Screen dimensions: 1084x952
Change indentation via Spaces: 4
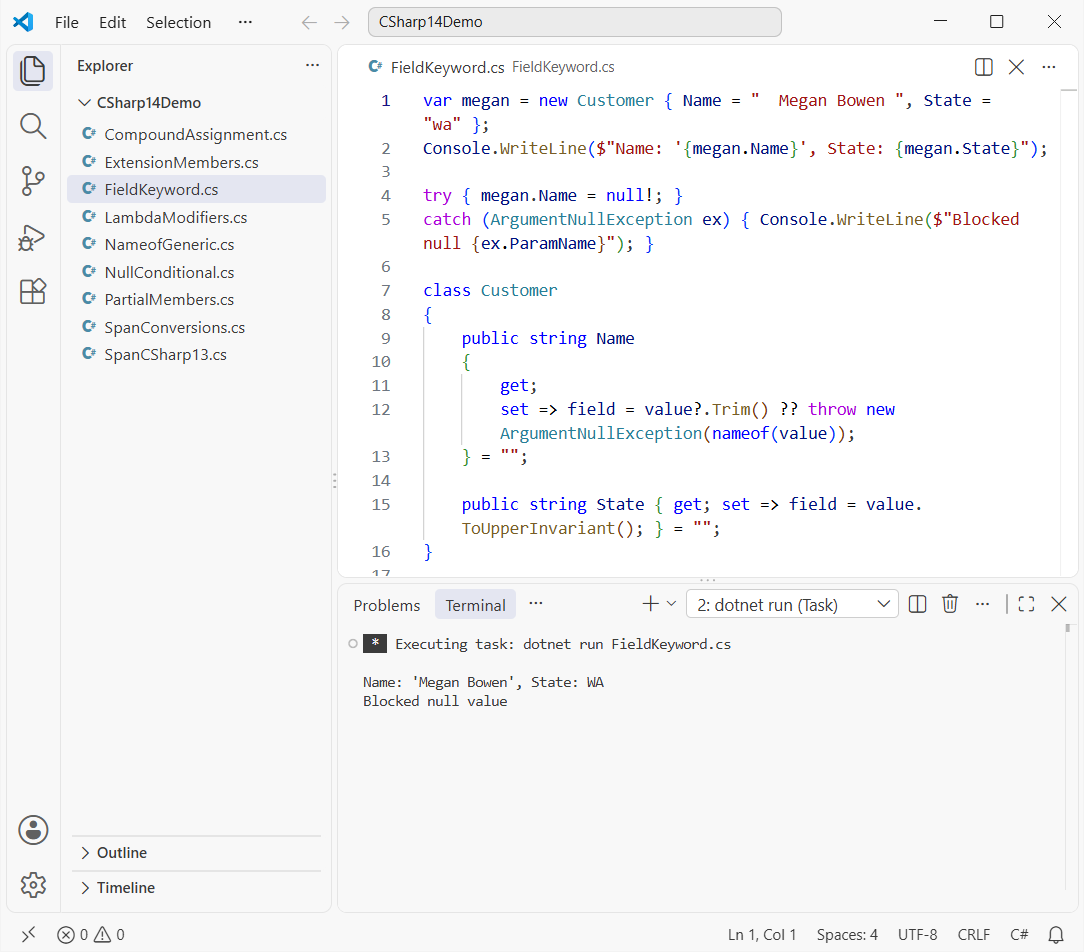click(x=847, y=935)
